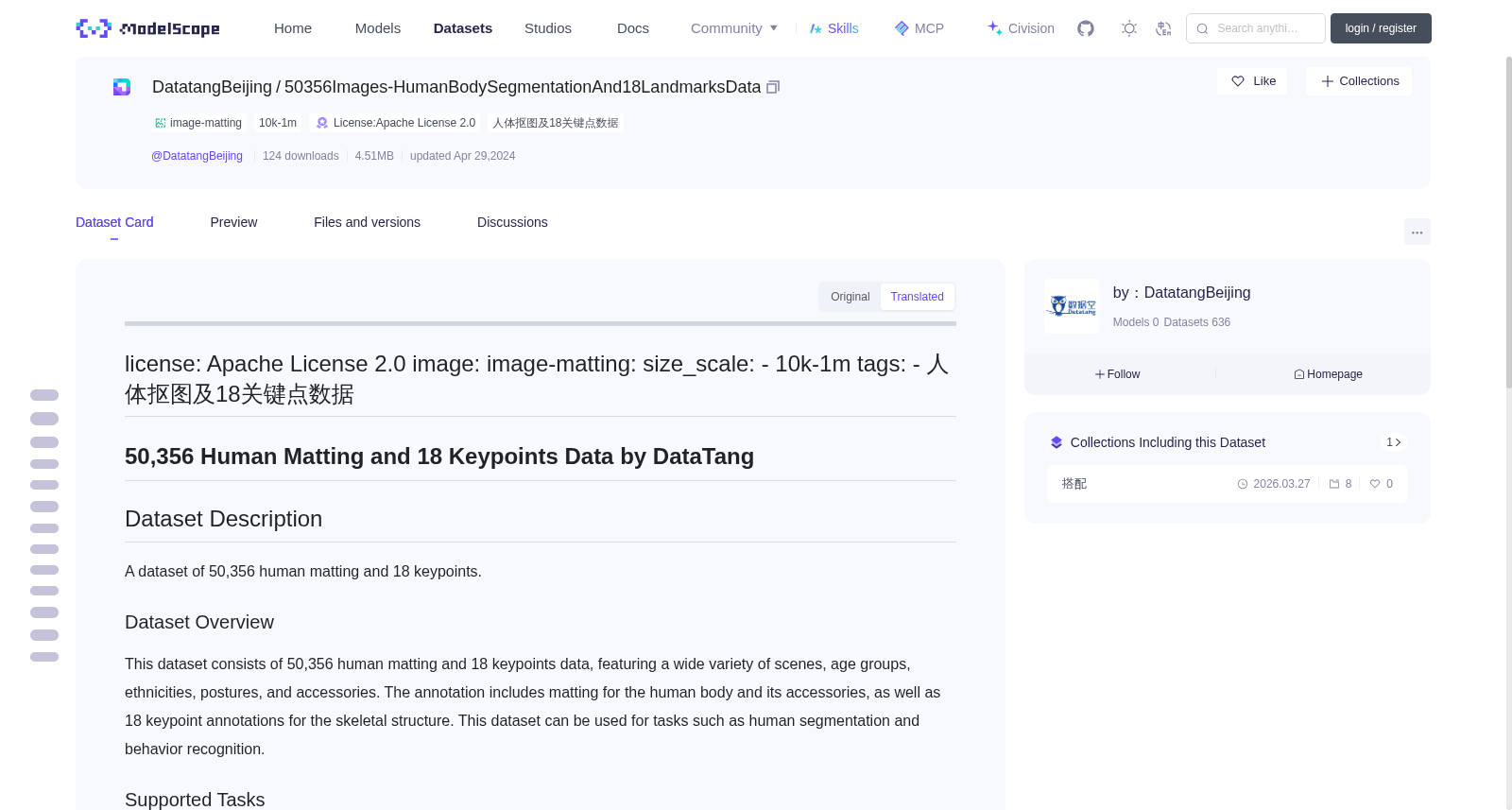Select the Preview tab
1512x810 pixels.
coord(233,222)
